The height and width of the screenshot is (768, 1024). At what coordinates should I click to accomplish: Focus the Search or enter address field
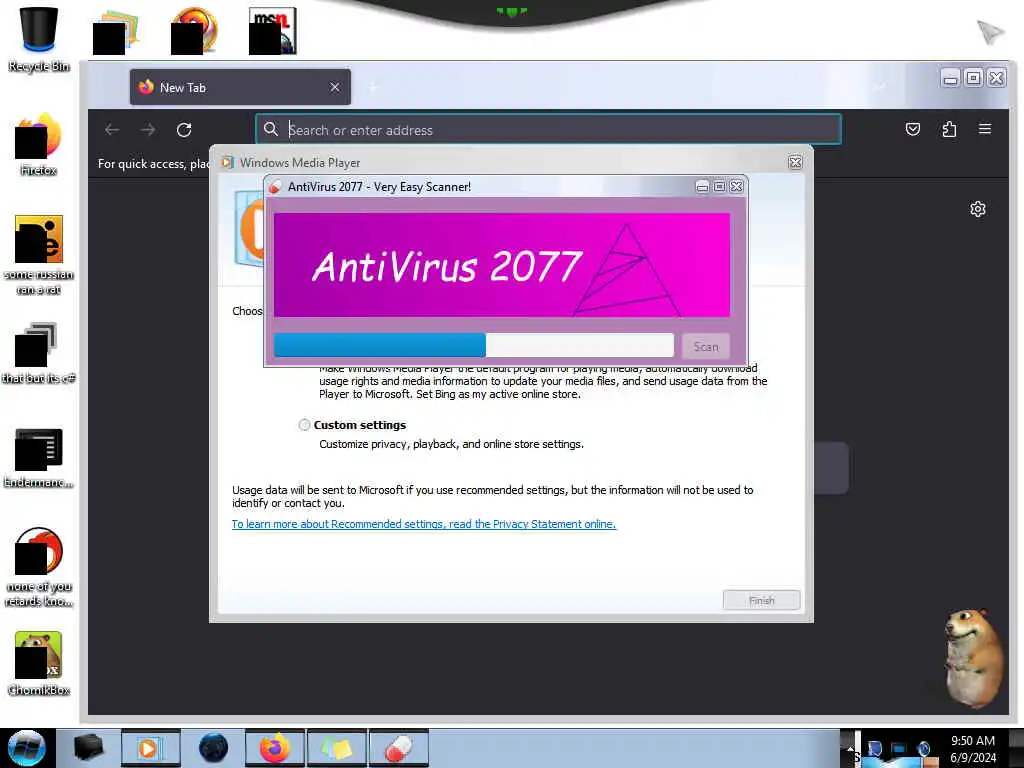(x=548, y=129)
